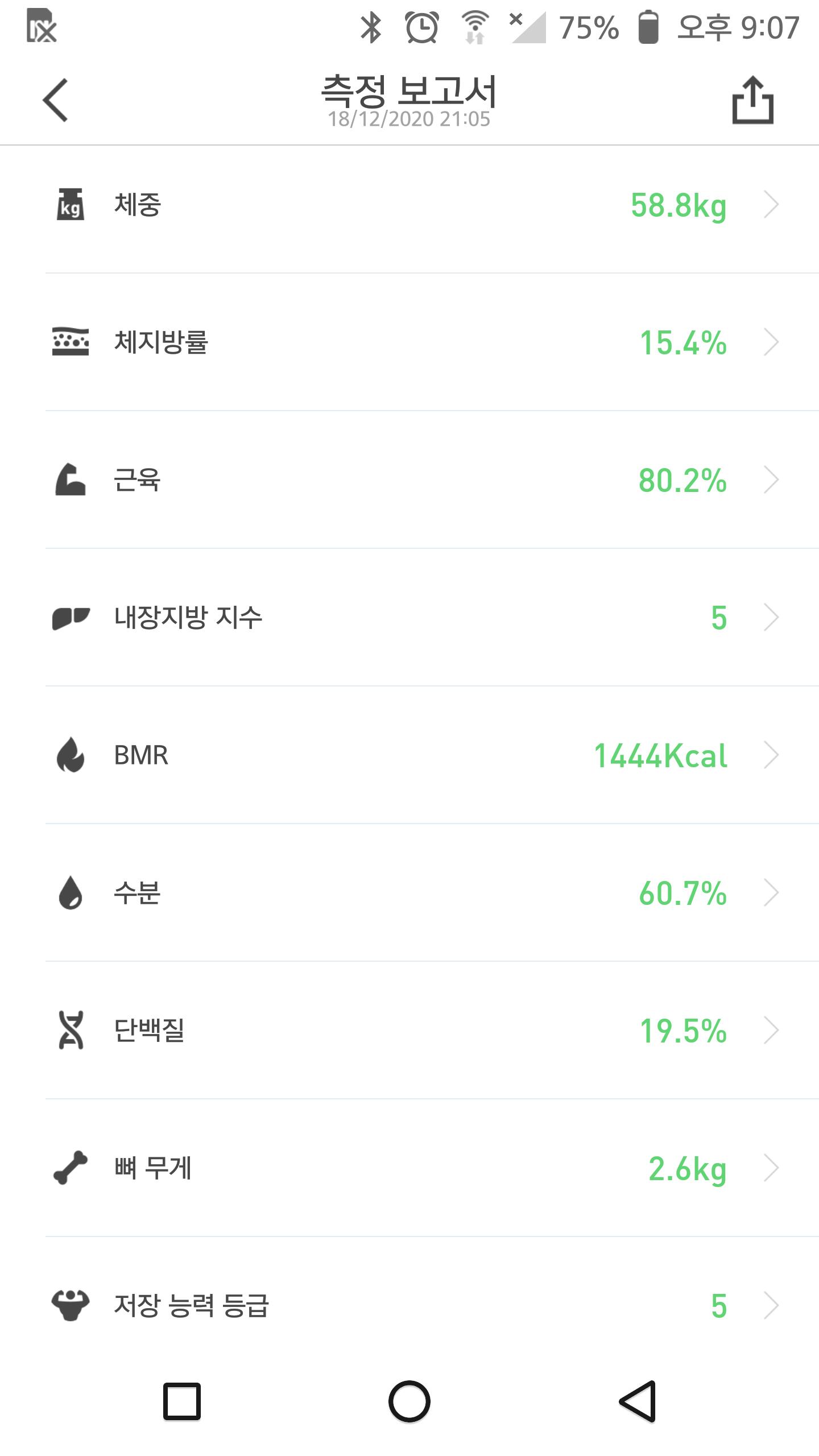
Task: Tap the water droplet icon
Action: coord(71,892)
